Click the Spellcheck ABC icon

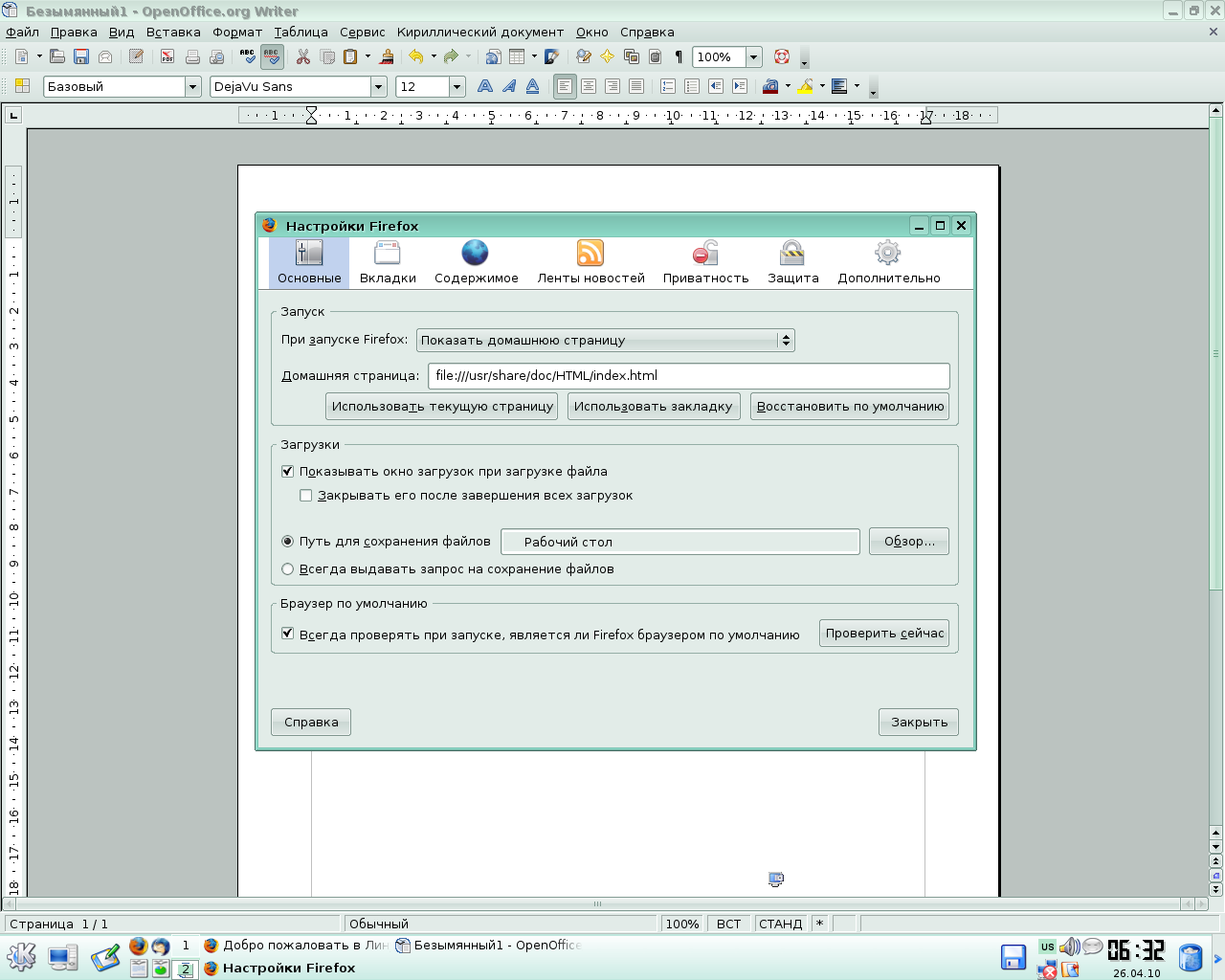click(x=248, y=57)
